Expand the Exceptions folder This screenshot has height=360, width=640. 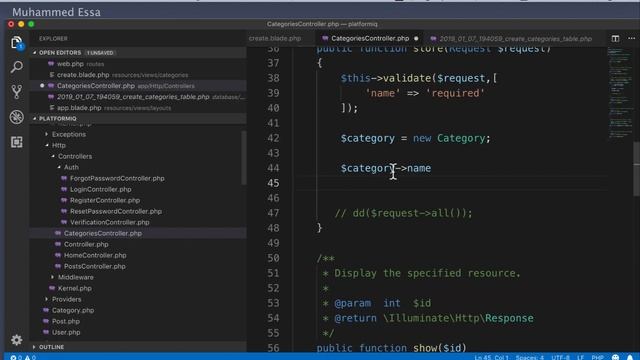click(69, 134)
